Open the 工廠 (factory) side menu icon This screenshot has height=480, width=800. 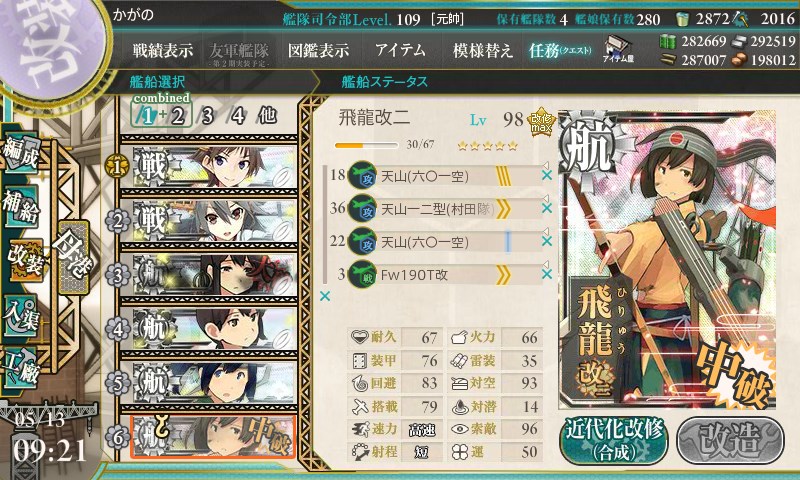coord(21,367)
